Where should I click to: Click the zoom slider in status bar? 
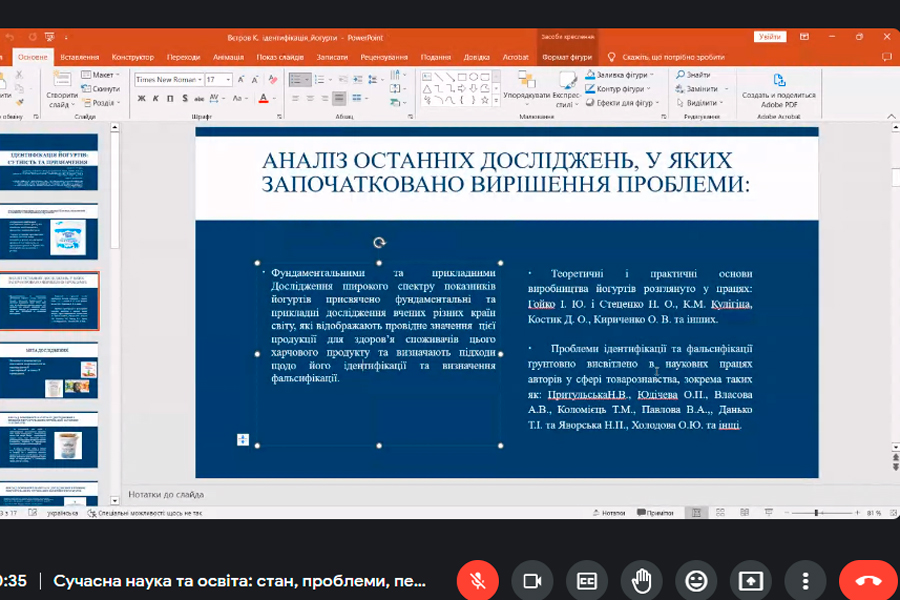[817, 512]
